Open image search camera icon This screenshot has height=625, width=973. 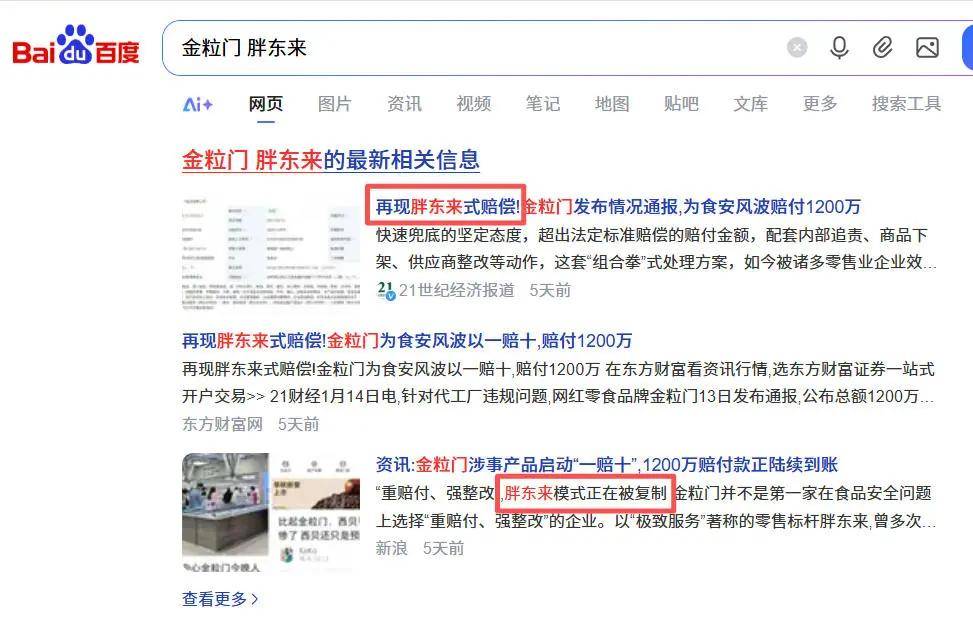[927, 48]
